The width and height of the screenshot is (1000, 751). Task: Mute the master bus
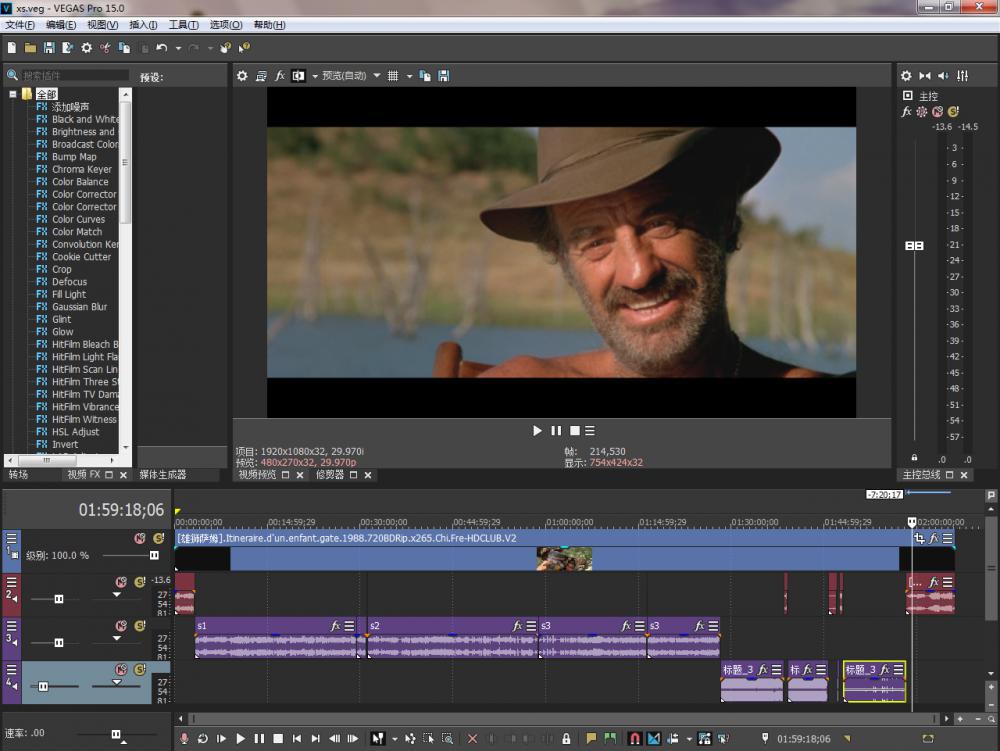(x=938, y=112)
